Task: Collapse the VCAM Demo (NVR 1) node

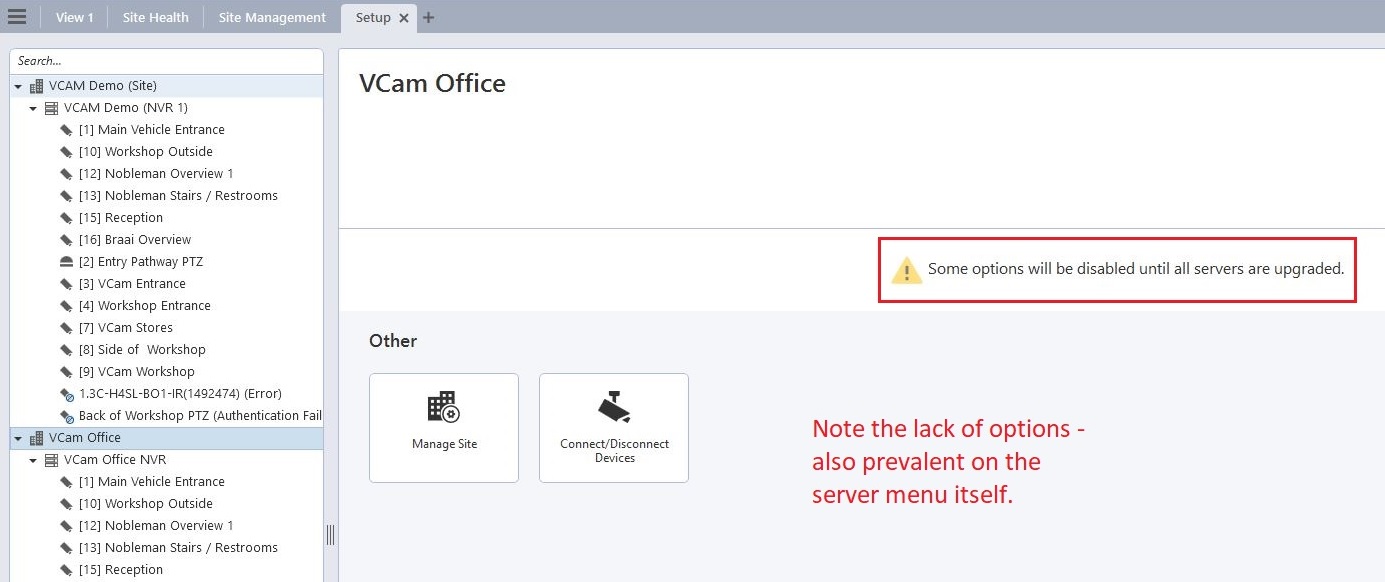Action: pos(33,108)
